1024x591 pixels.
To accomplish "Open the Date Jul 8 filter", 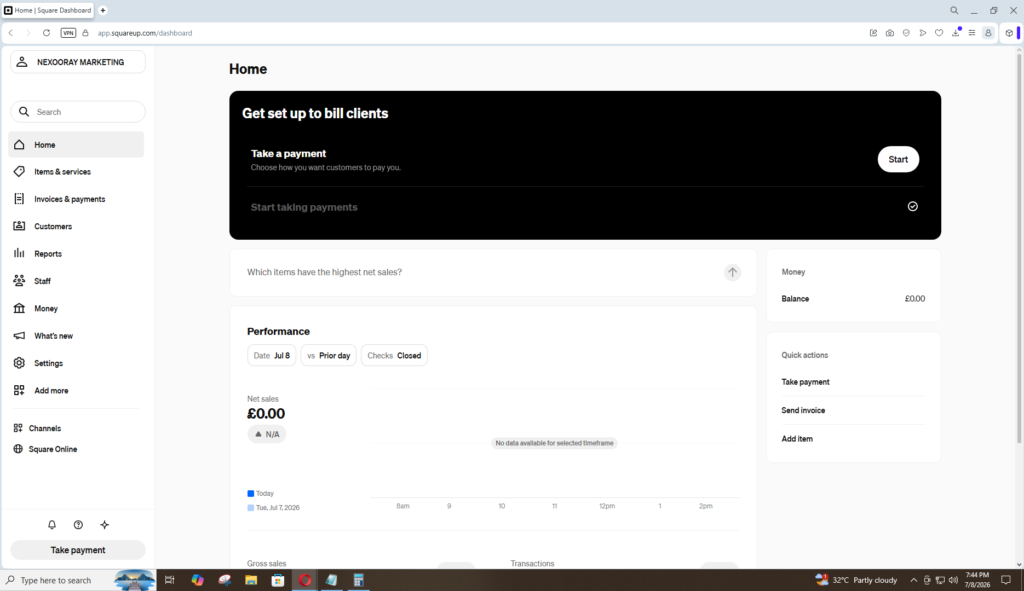I will 272,355.
